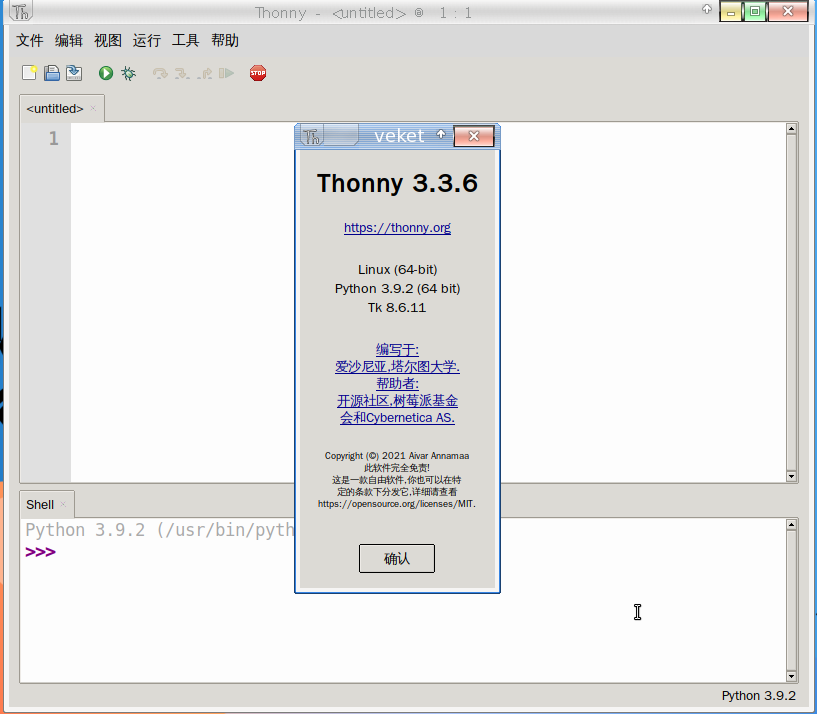Click editor scrollbar down arrow

[791, 476]
